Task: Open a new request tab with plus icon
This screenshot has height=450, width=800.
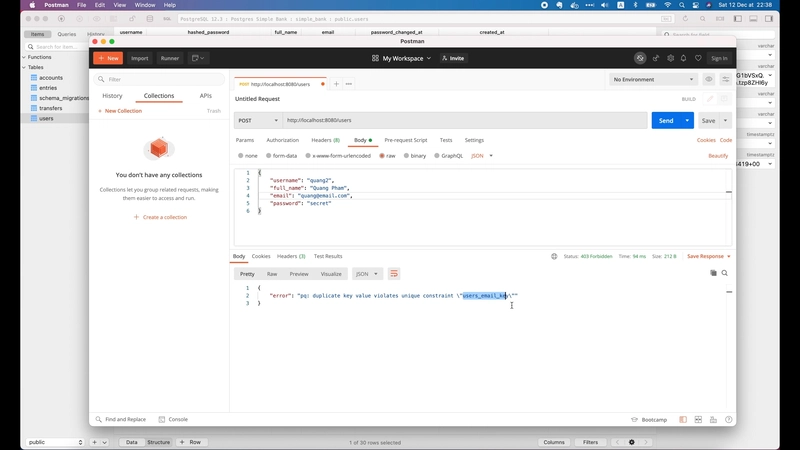Action: click(x=336, y=84)
